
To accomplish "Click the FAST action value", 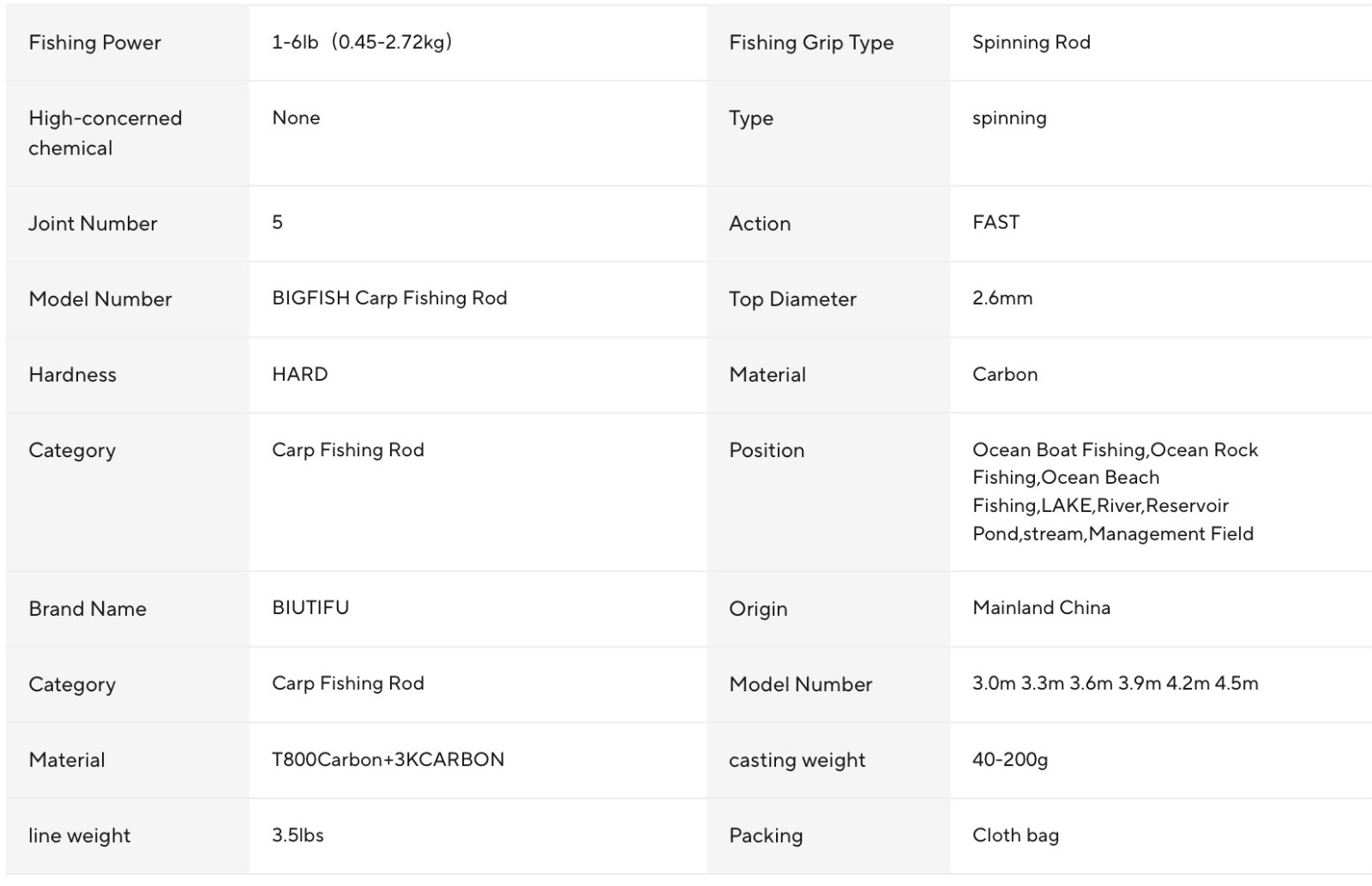I will (x=996, y=222).
